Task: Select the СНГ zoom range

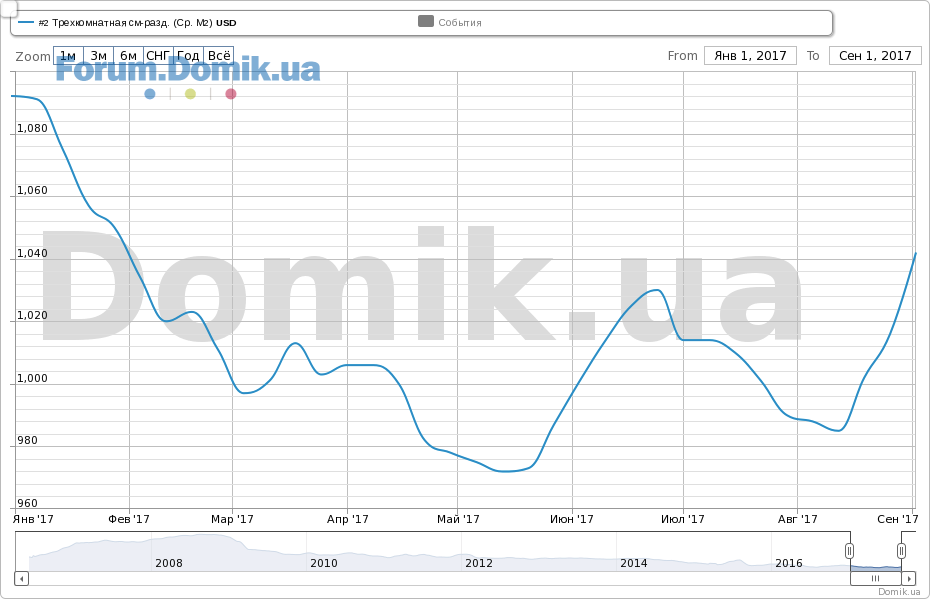Action: click(159, 56)
